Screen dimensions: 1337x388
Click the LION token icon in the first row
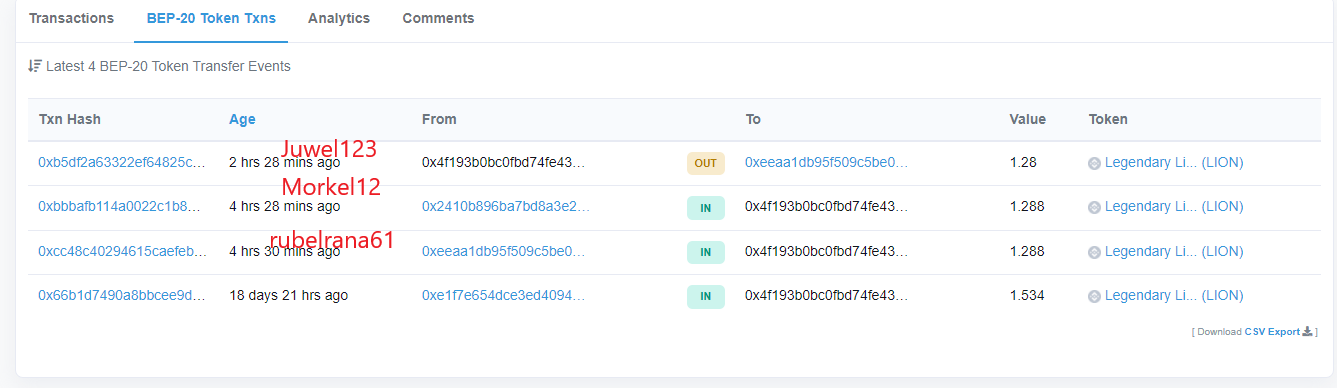click(1094, 163)
